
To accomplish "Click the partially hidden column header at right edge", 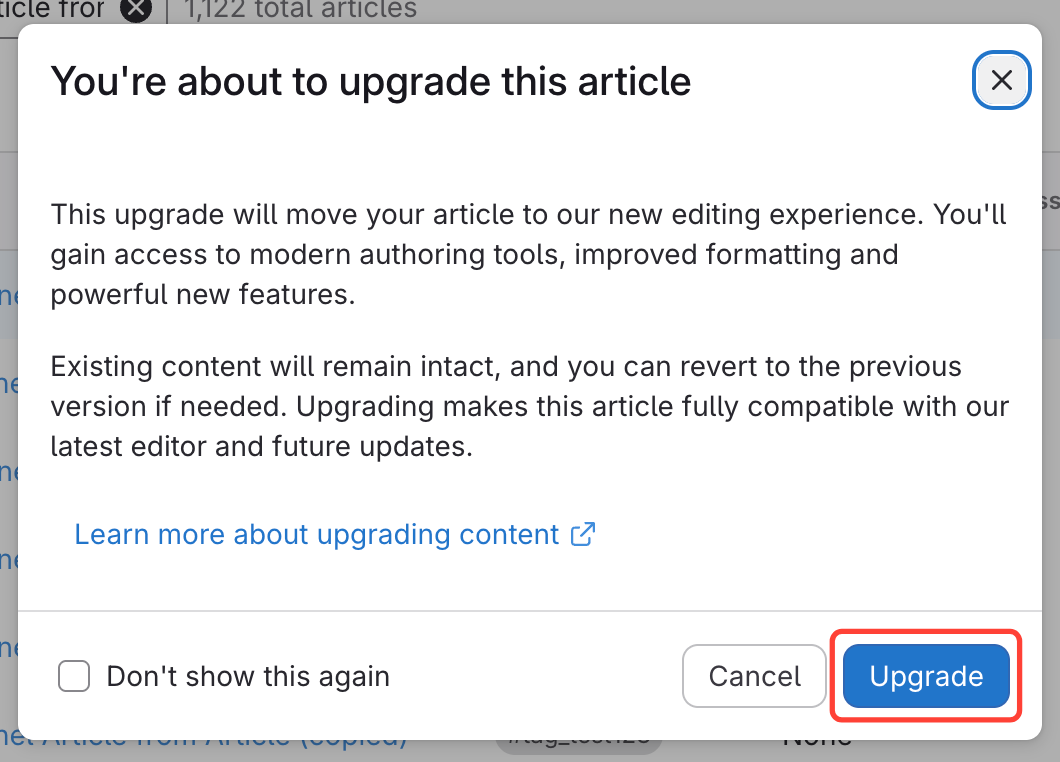I will tap(1049, 200).
